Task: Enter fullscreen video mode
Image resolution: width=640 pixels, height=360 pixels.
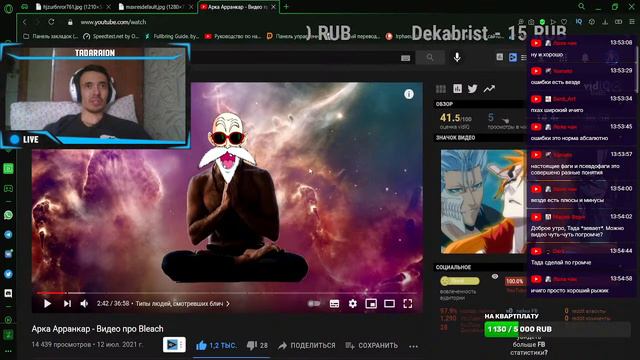Action: point(408,304)
